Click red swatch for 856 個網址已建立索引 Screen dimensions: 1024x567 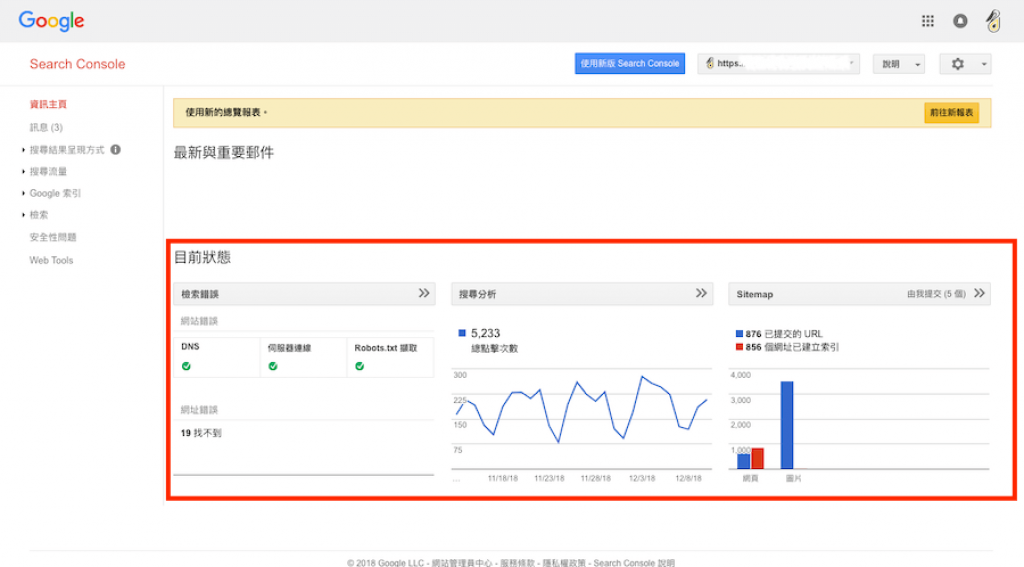tap(739, 347)
